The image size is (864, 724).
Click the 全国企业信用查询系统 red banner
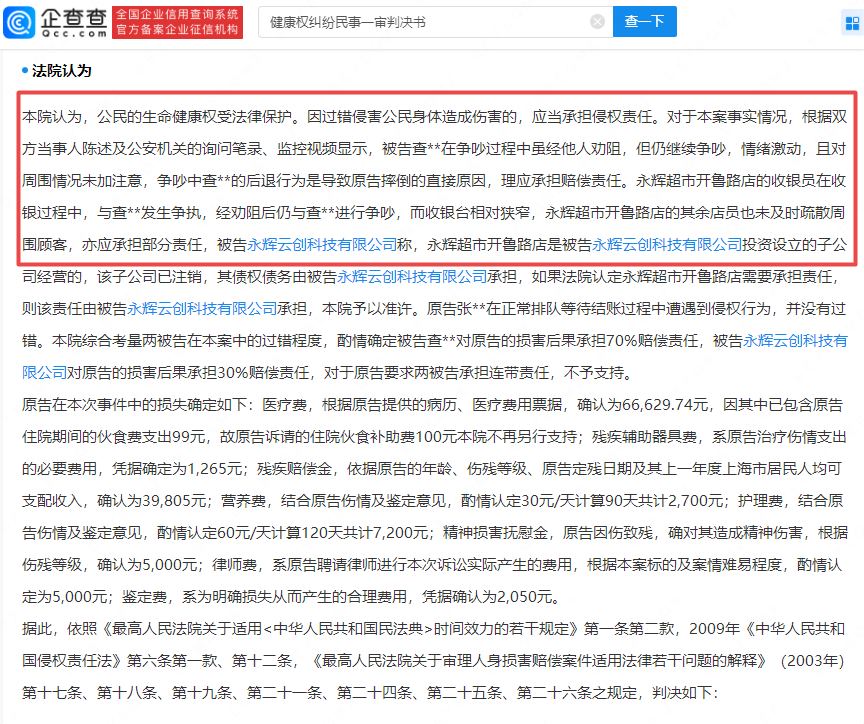[x=177, y=22]
